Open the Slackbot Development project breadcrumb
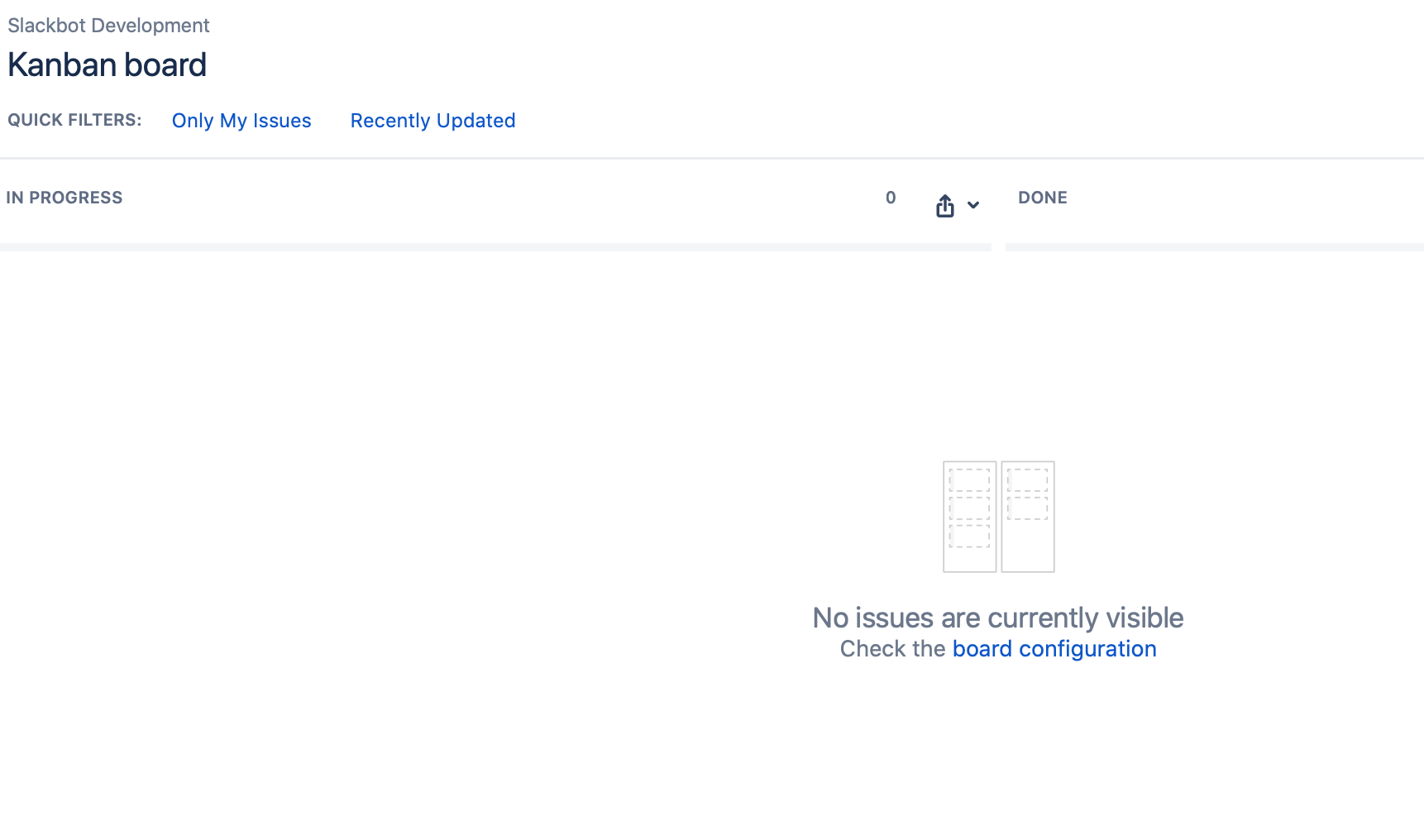The width and height of the screenshot is (1424, 840). pyautogui.click(x=108, y=26)
